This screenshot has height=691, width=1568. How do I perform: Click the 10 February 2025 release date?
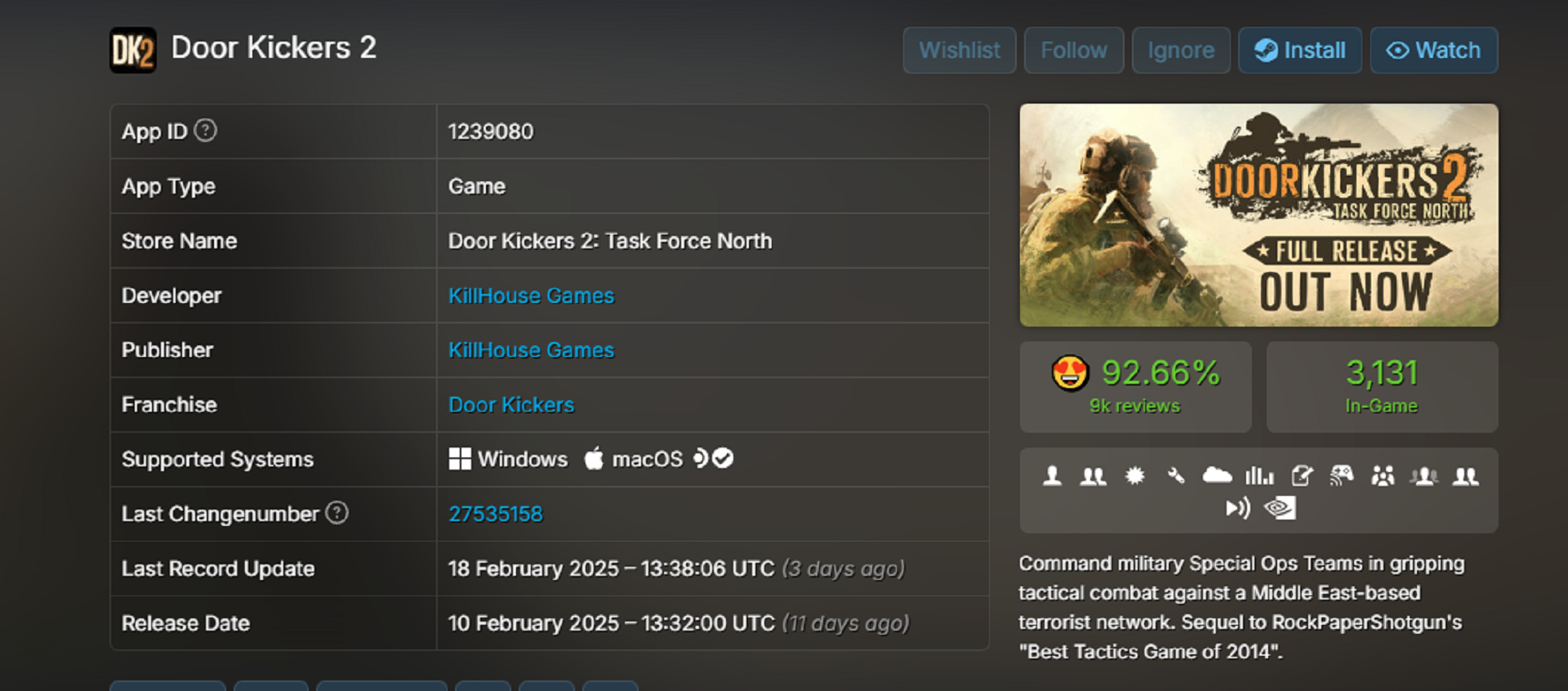pos(612,623)
